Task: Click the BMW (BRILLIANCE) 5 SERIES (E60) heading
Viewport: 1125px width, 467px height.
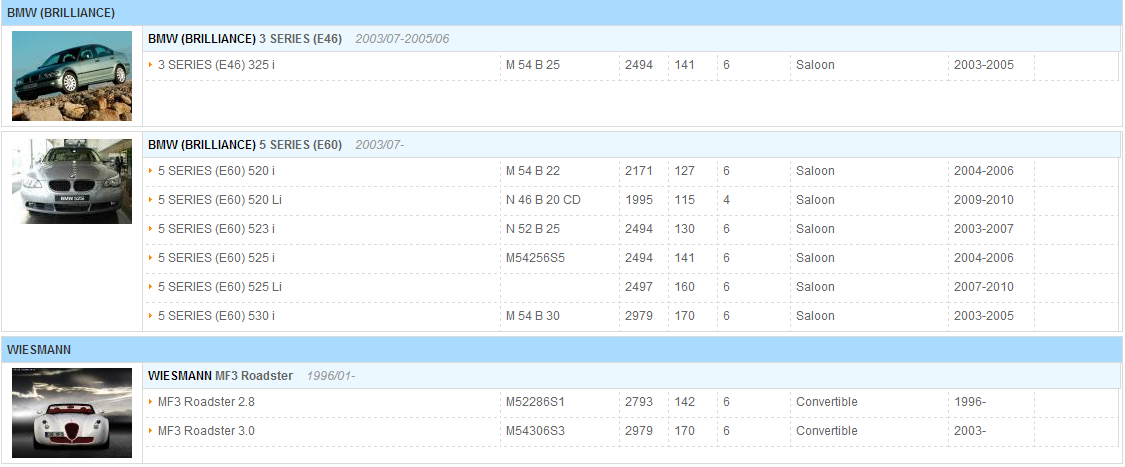Action: tap(245, 145)
